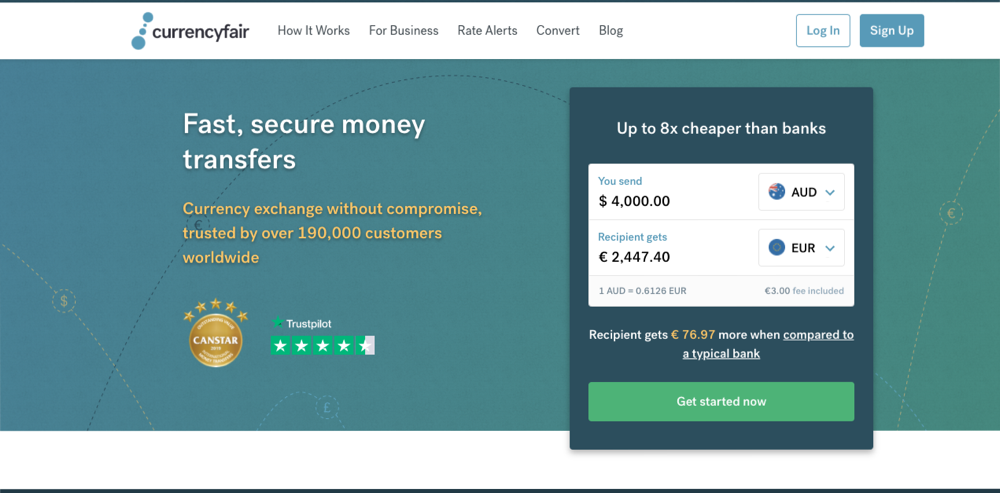Click the EUR currency flag icon
This screenshot has height=493, width=1000.
tap(777, 248)
